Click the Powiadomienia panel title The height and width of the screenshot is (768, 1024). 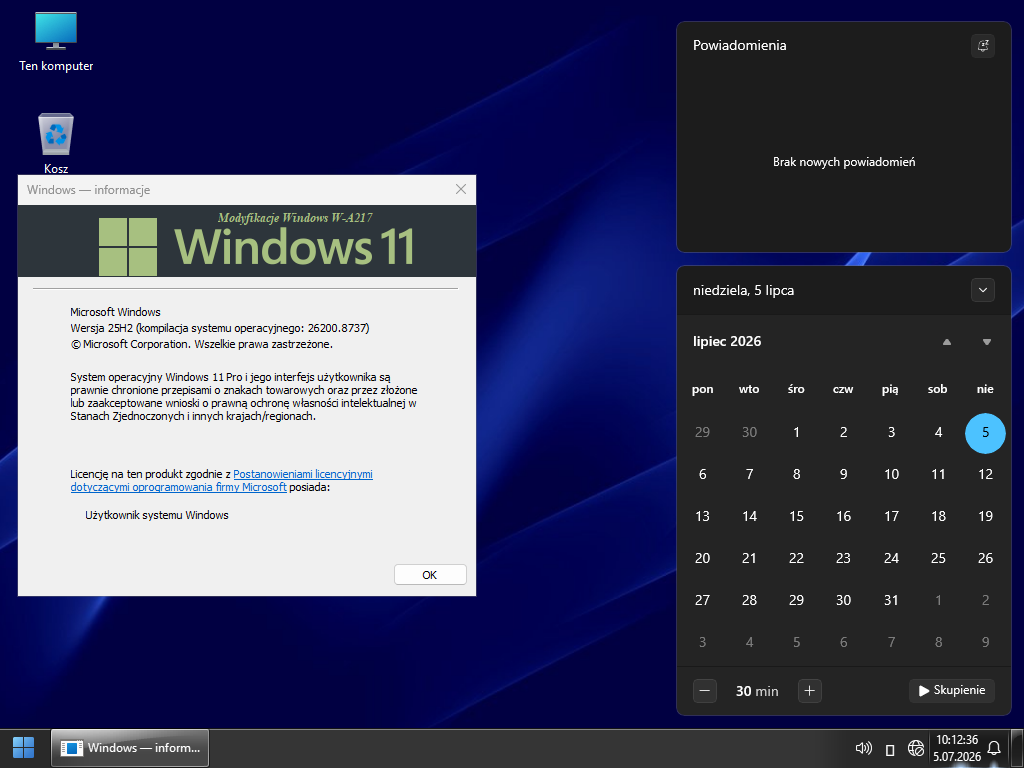739,45
